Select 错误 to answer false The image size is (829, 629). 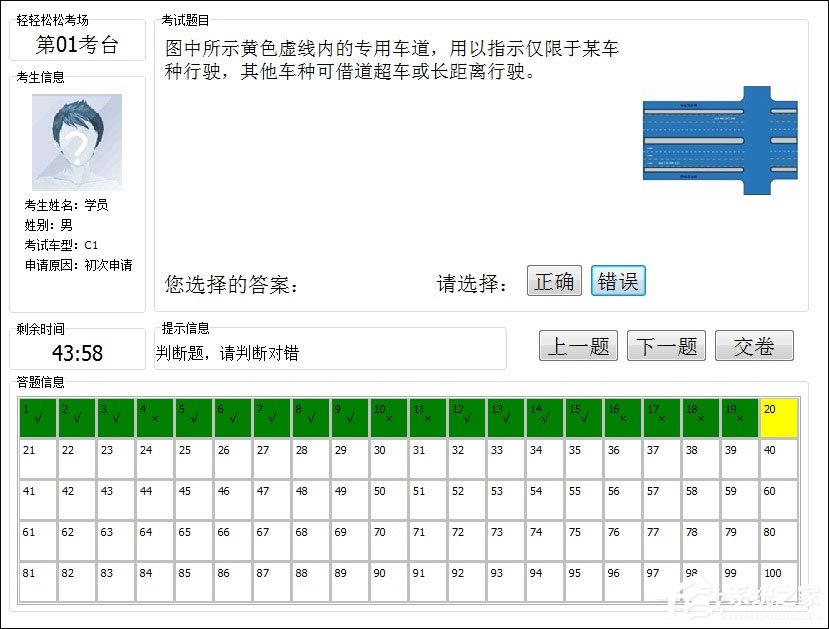pos(618,281)
